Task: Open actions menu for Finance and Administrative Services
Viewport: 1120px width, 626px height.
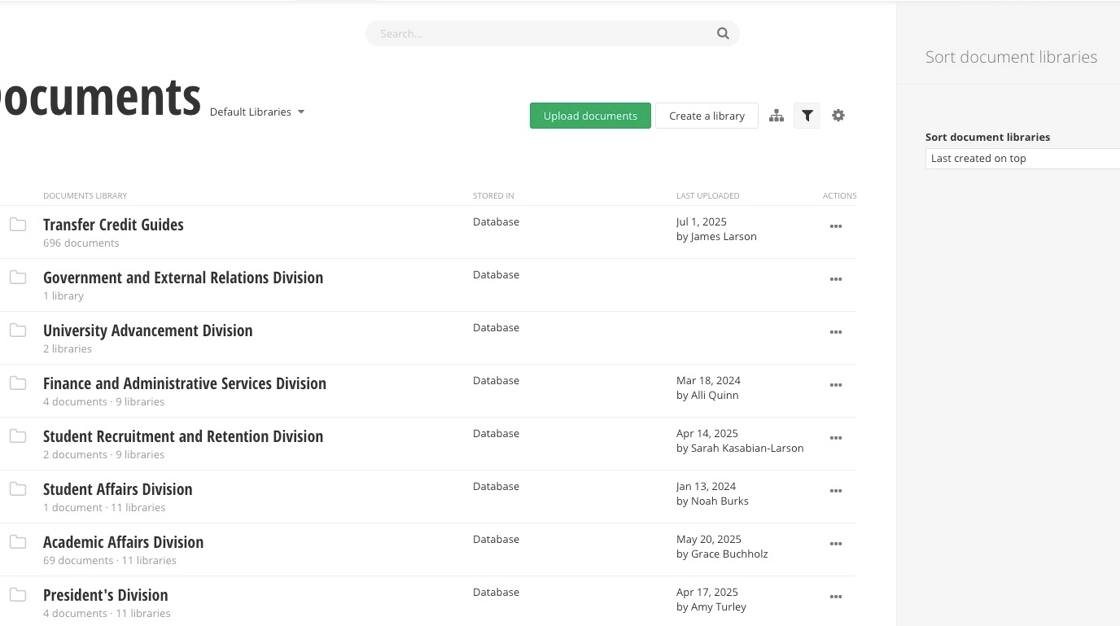Action: pos(836,386)
